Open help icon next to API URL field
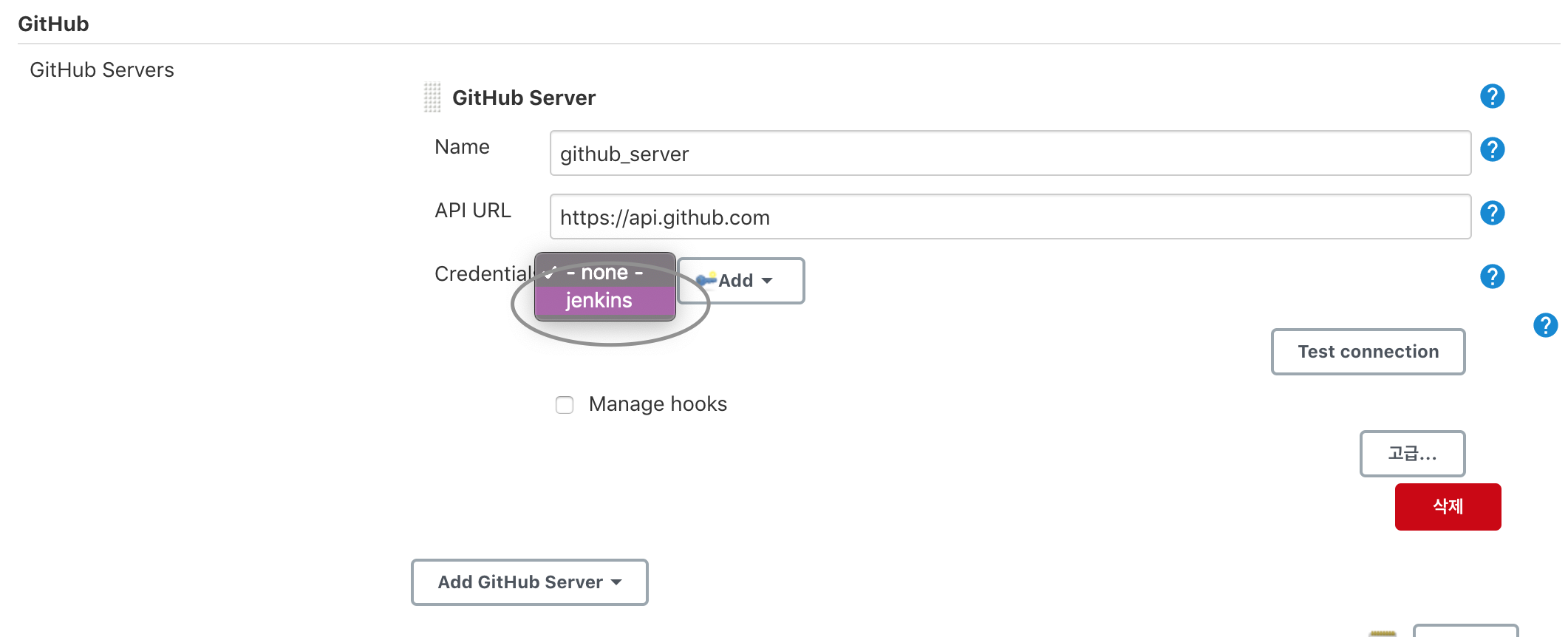 (x=1492, y=213)
